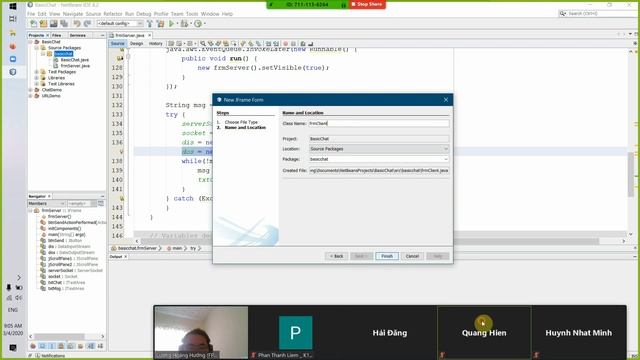Click the Redo toolbar icon
The height and width of the screenshot is (360, 640).
coord(87,24)
